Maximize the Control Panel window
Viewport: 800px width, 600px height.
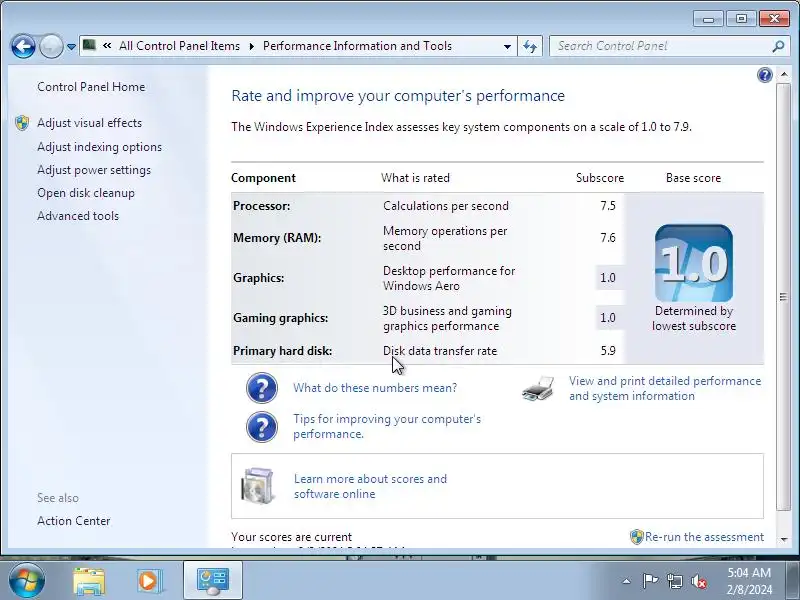741,19
